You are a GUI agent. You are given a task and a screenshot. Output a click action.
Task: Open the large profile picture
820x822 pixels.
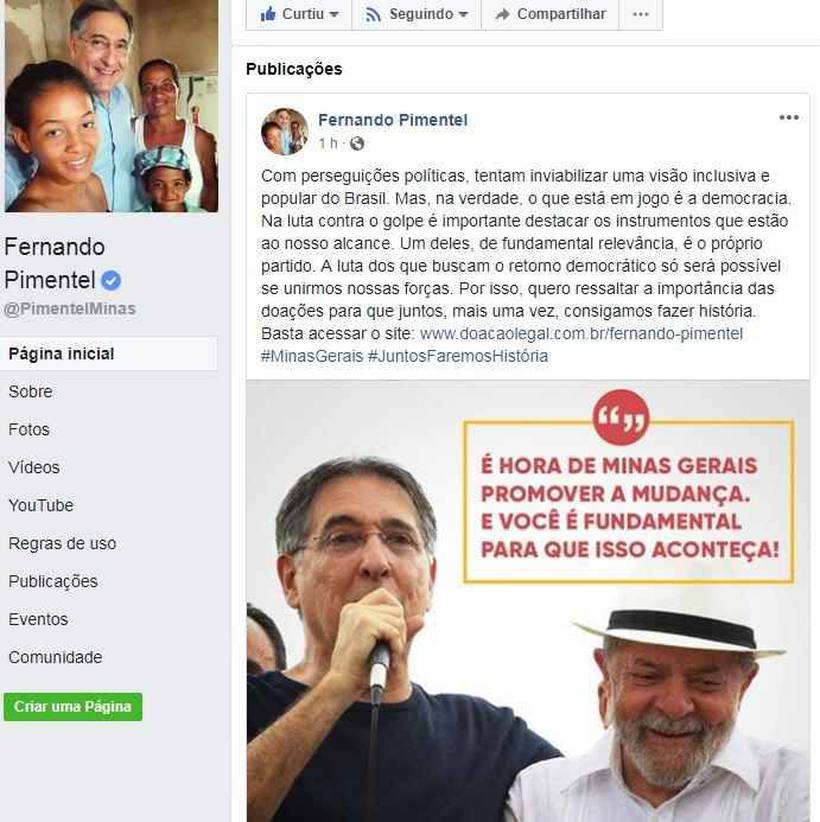(112, 106)
